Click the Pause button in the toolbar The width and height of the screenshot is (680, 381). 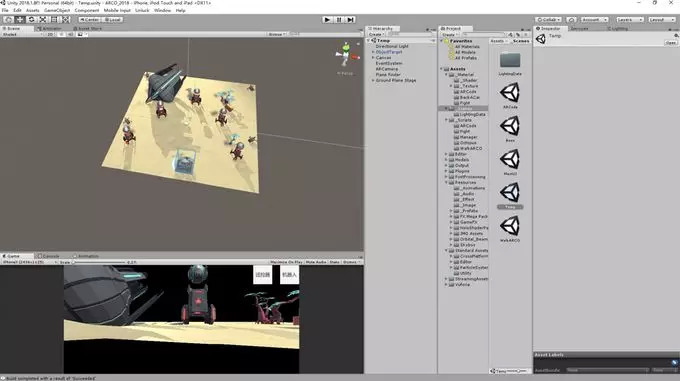(339, 20)
